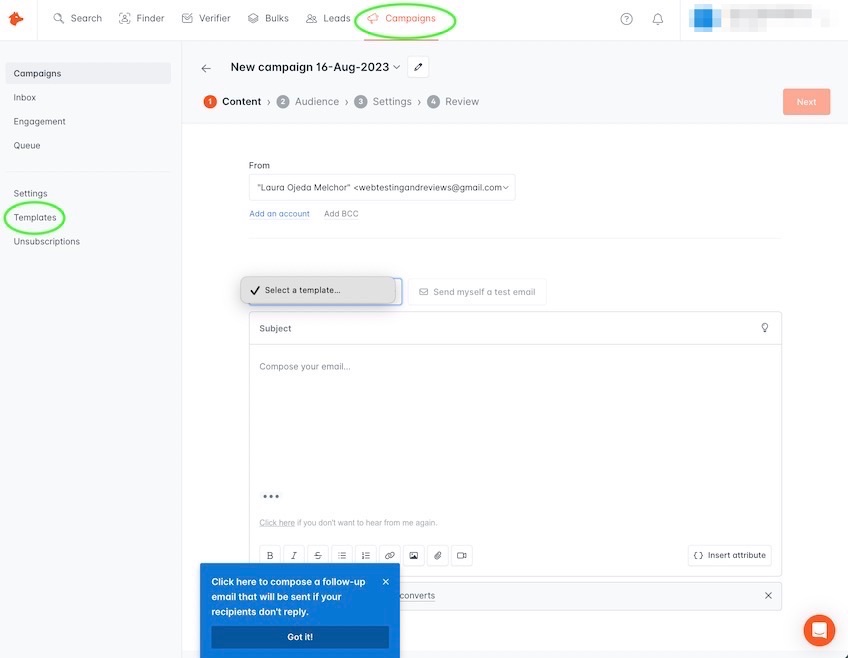Click the converts link text
This screenshot has width=848, height=658.
click(418, 595)
